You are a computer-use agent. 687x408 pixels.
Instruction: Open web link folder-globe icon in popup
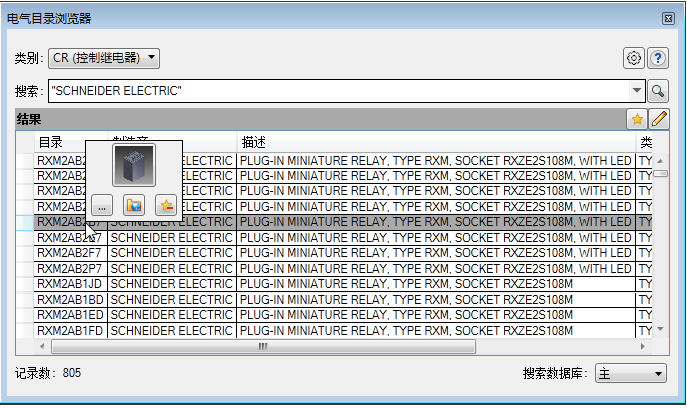point(134,206)
